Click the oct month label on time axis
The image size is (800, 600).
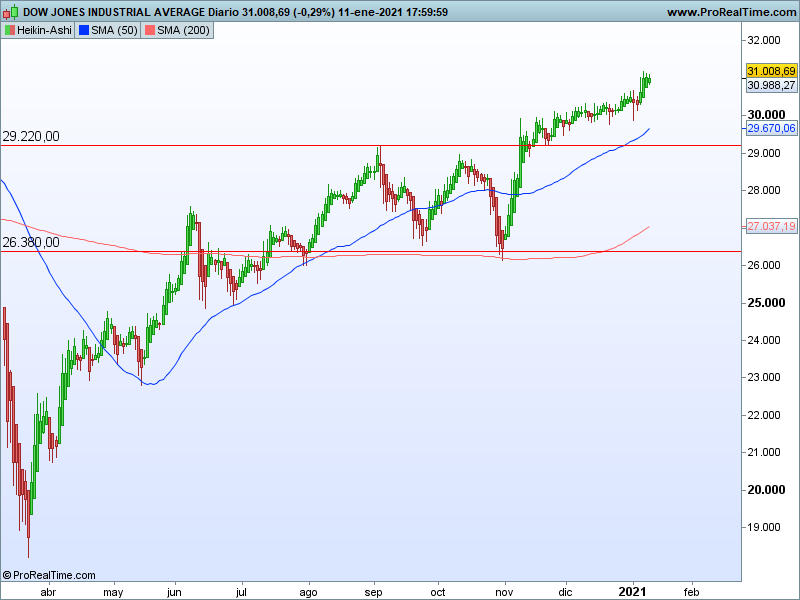438,592
